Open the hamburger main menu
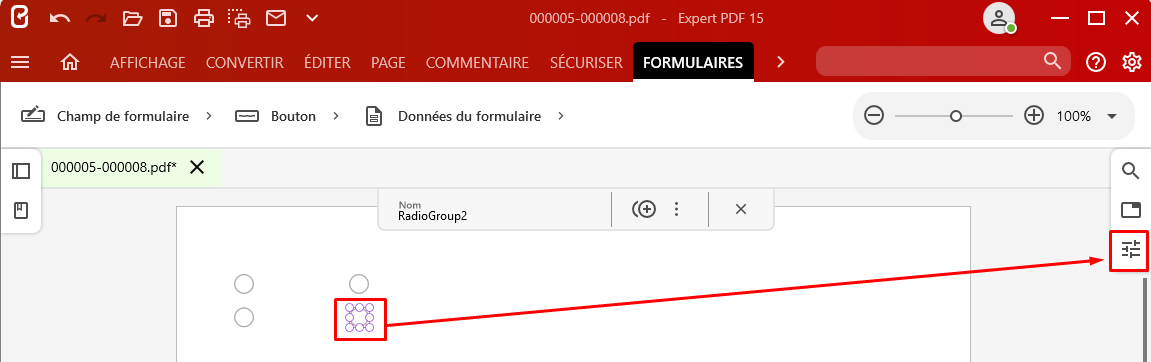The image size is (1151, 362). (x=20, y=62)
